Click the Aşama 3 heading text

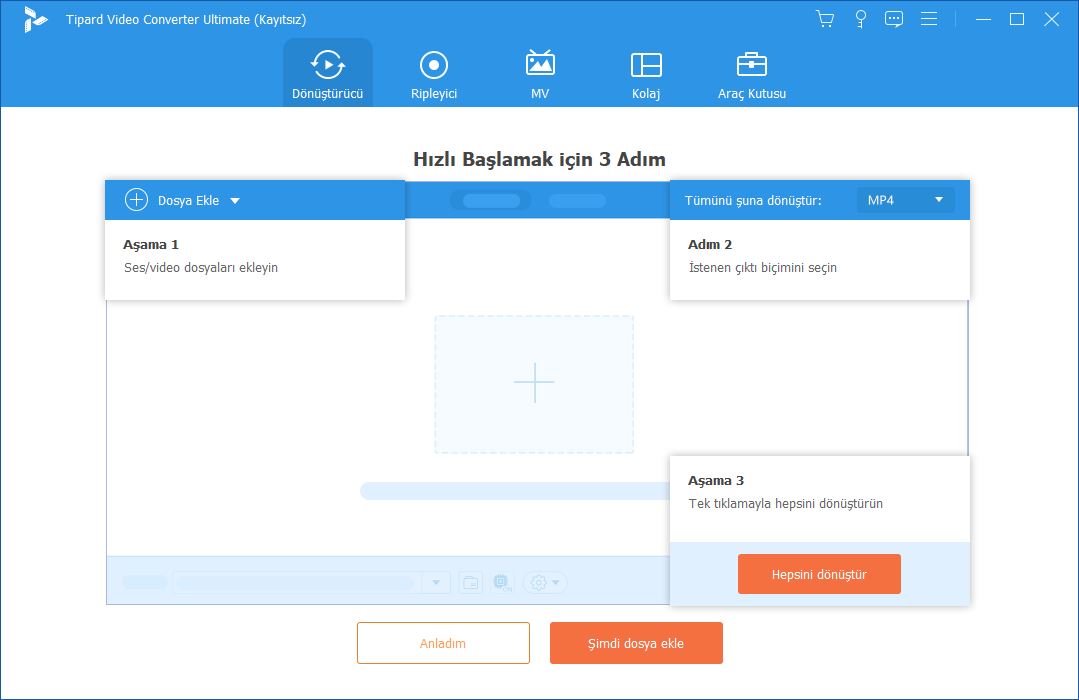pyautogui.click(x=716, y=480)
